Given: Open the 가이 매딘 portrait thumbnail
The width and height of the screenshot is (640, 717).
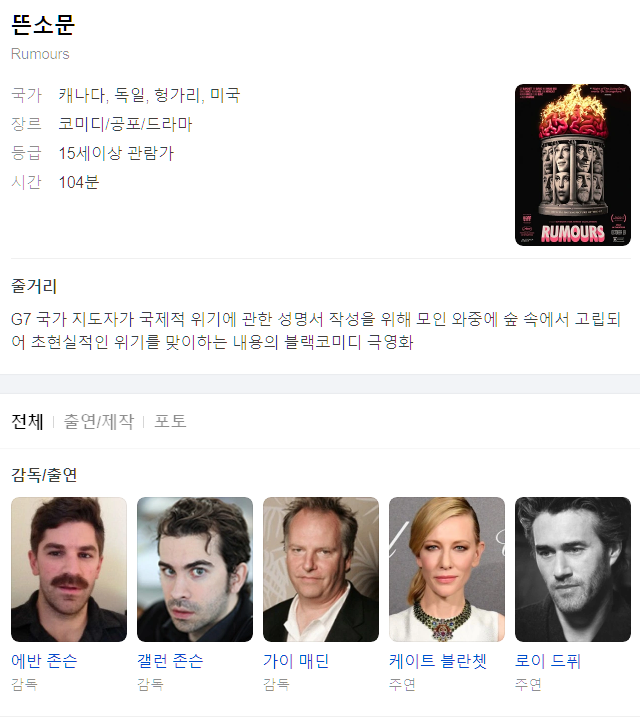Looking at the screenshot, I should [x=321, y=569].
